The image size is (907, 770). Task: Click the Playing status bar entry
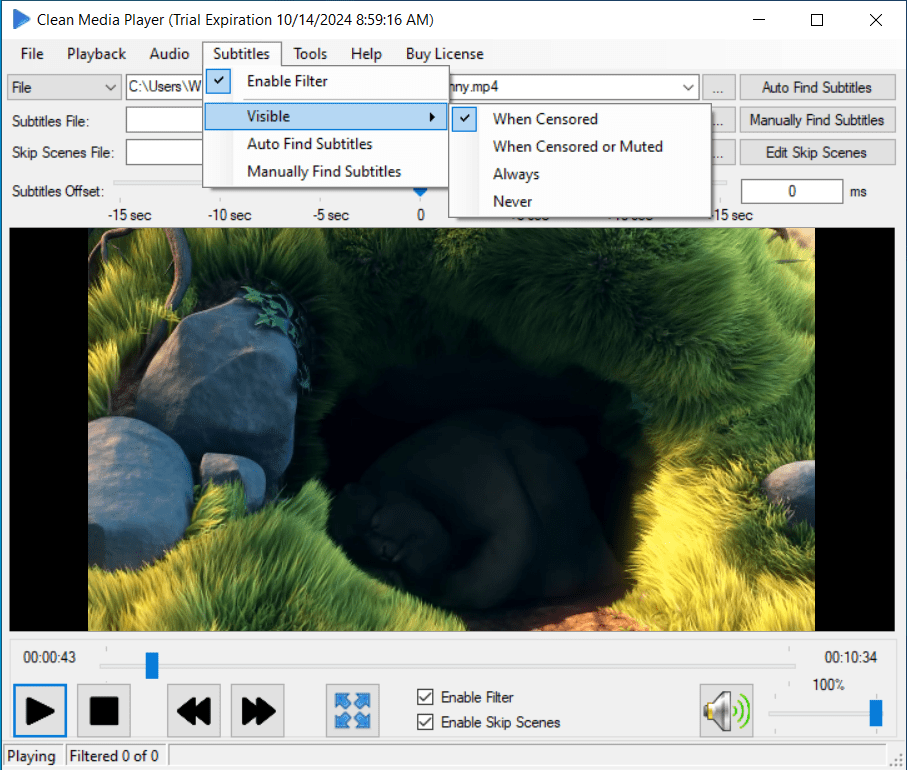(31, 756)
